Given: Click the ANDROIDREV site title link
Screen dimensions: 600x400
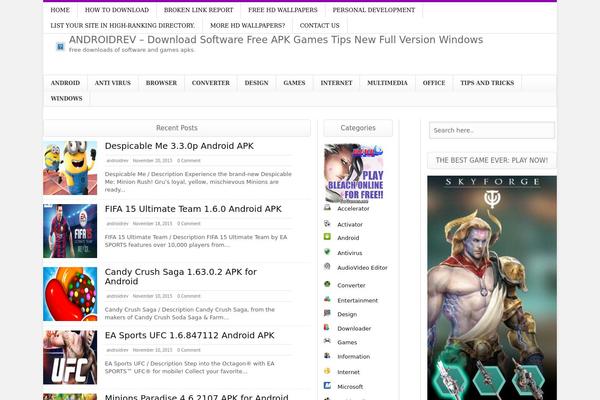Looking at the screenshot, I should coord(276,40).
